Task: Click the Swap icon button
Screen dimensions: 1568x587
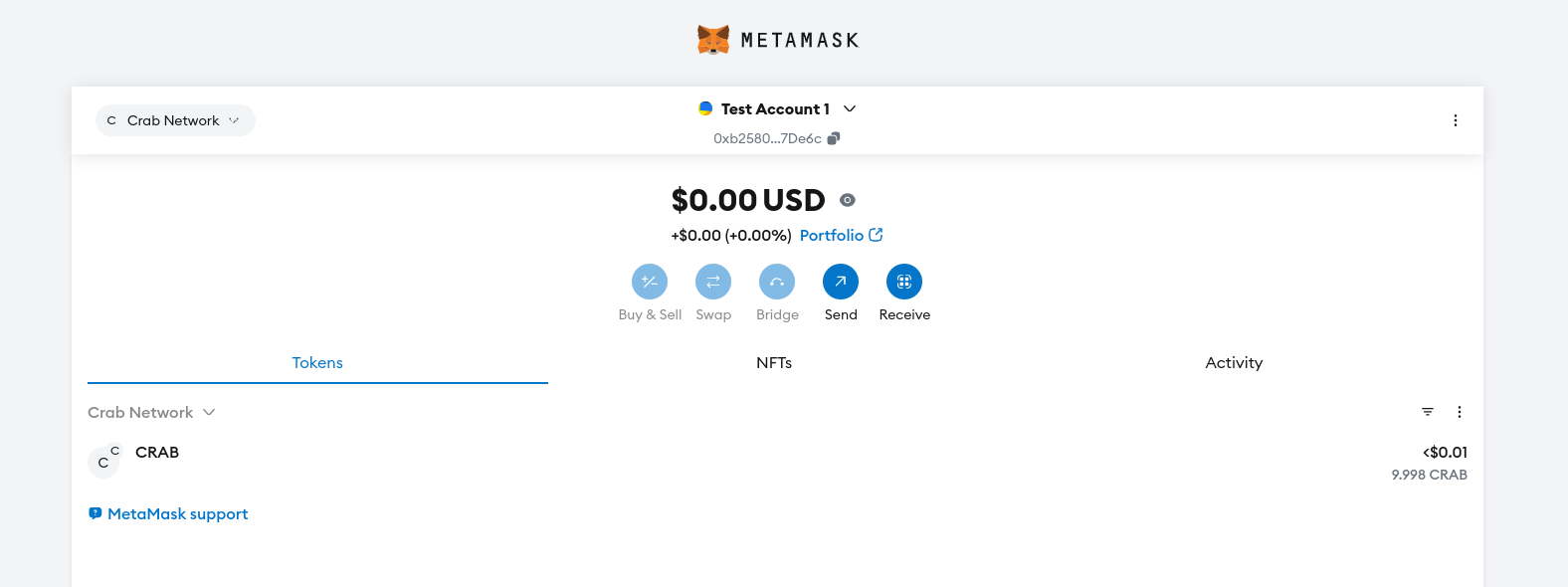Action: pos(713,282)
